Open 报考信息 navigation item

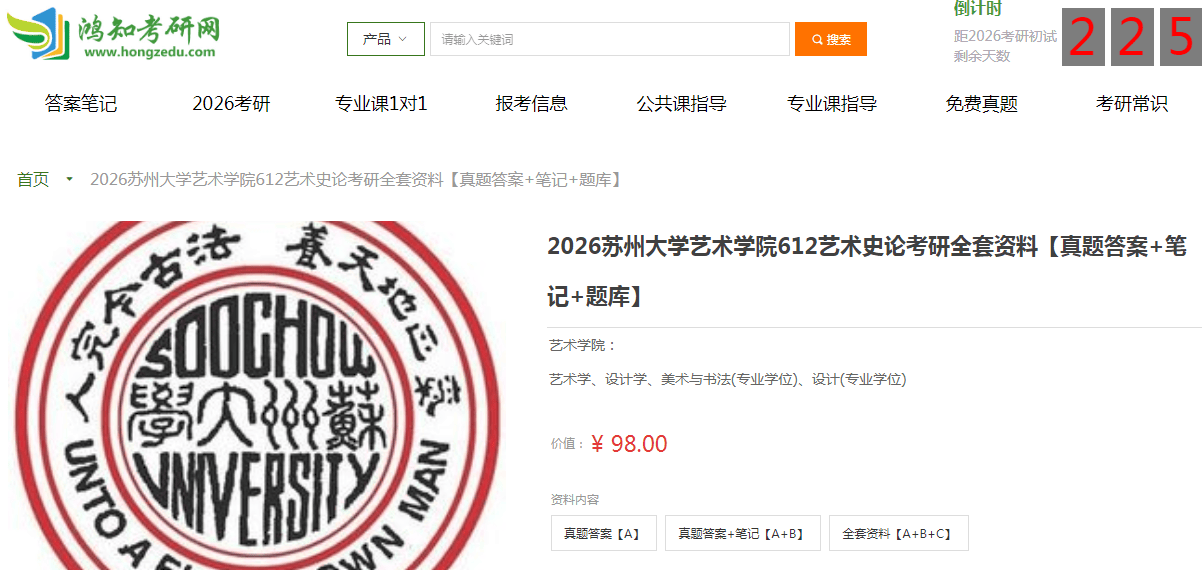pos(531,103)
